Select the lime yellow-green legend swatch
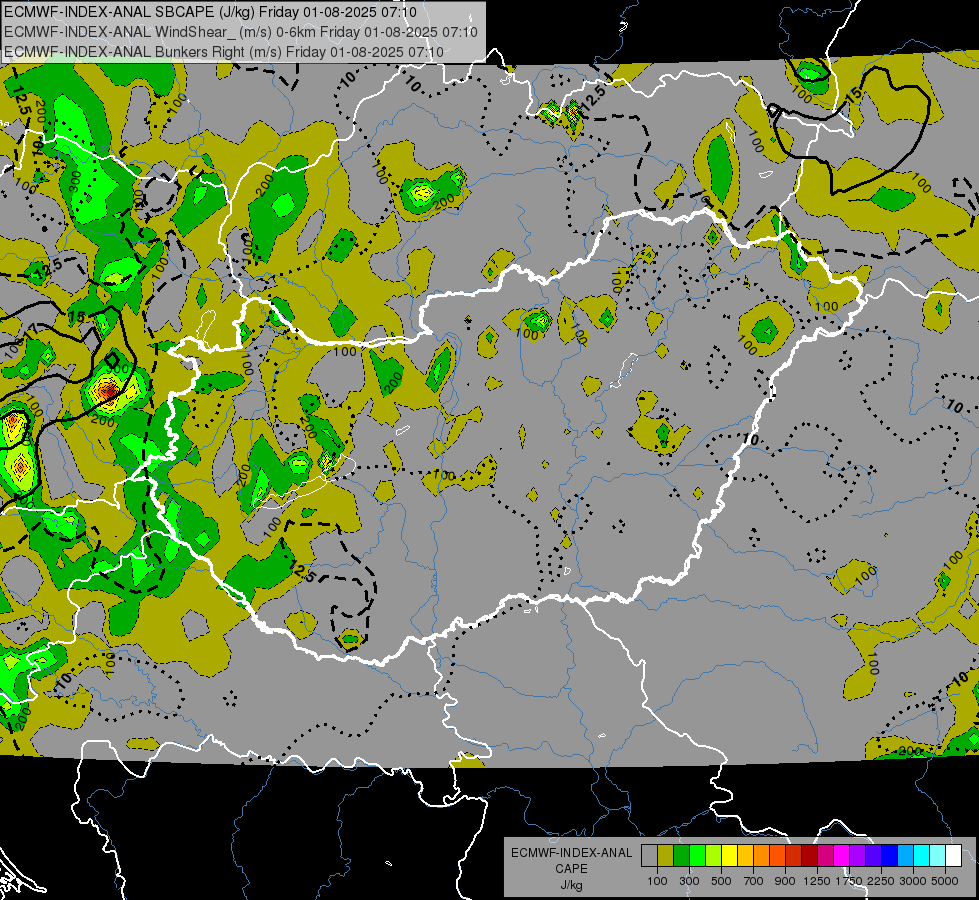 [x=714, y=856]
